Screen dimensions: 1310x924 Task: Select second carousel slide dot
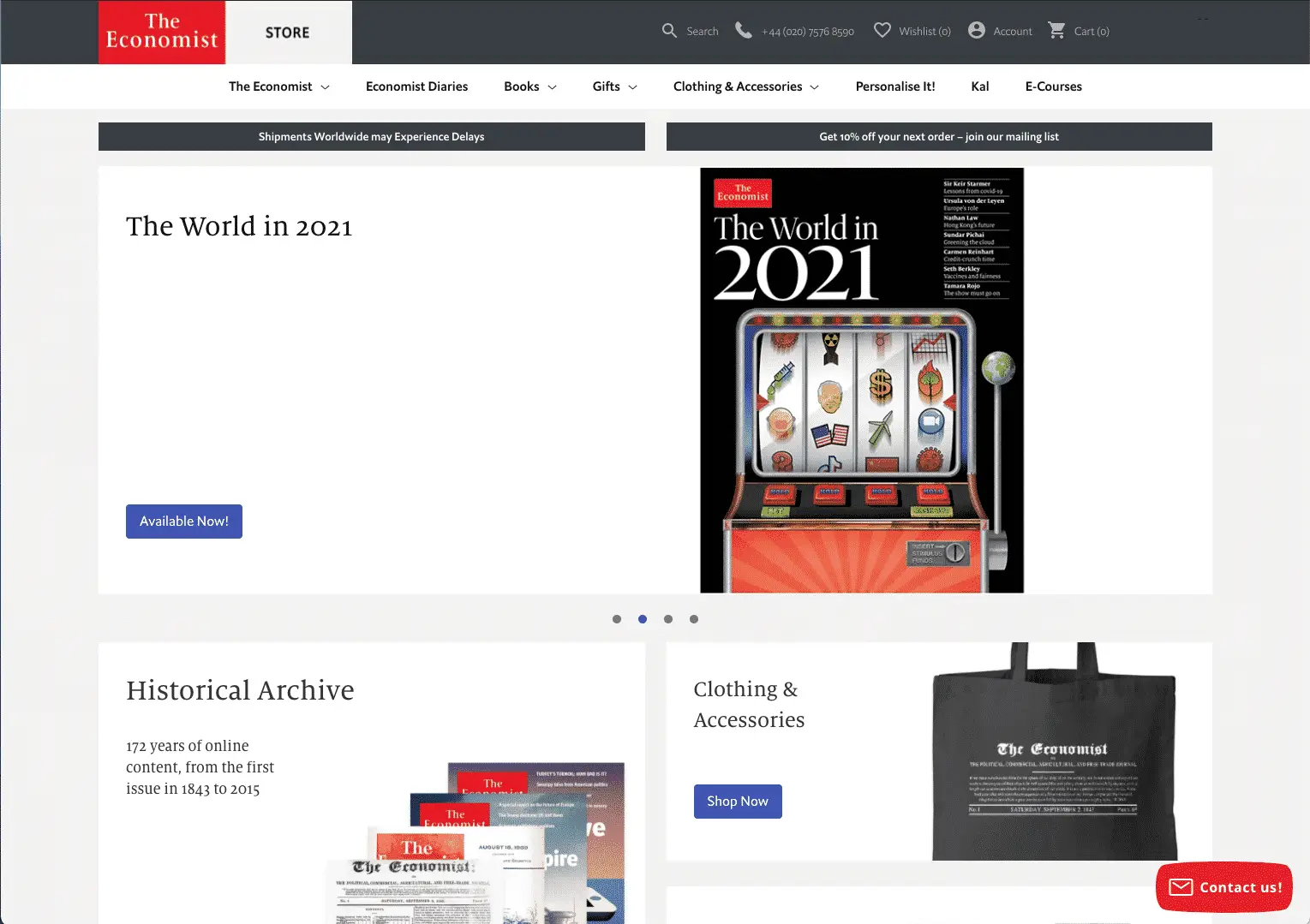(643, 619)
